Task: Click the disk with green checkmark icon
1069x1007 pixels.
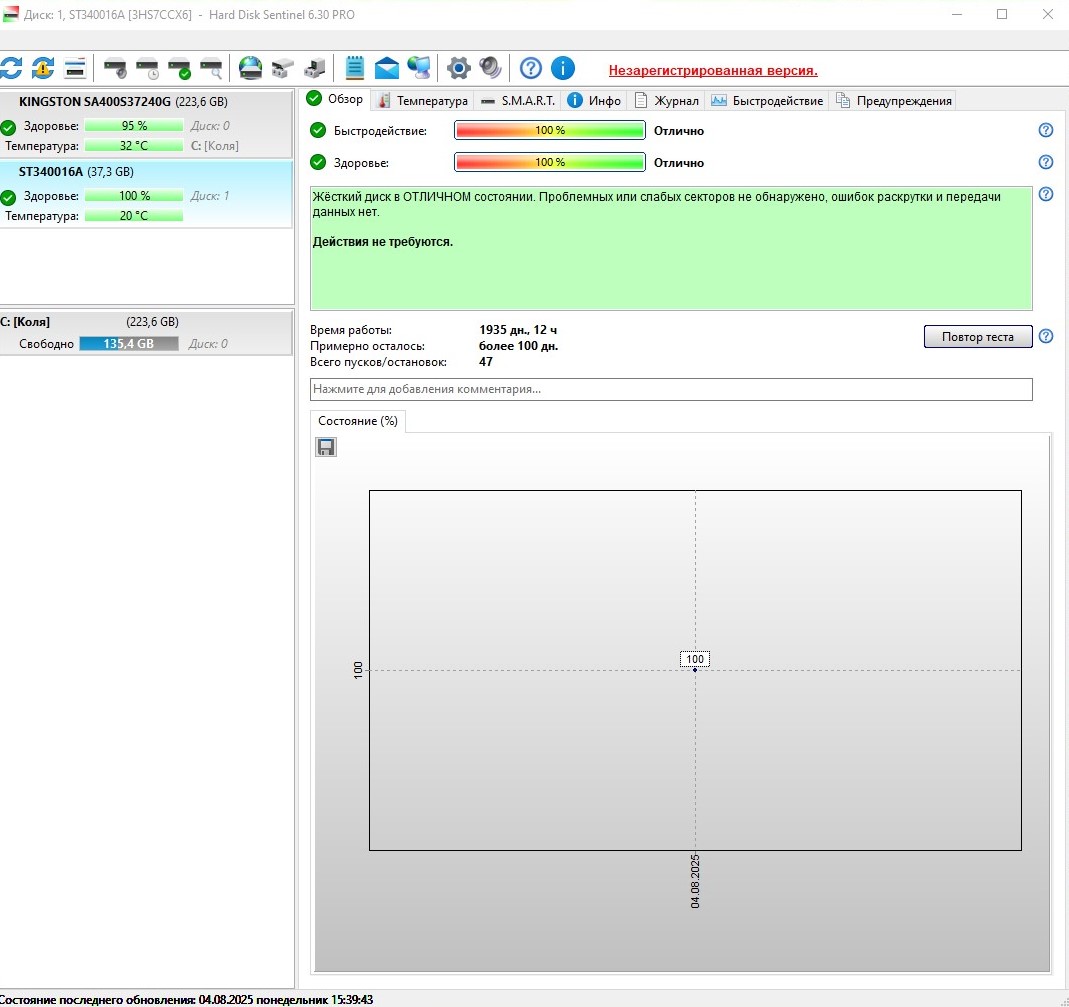Action: coord(179,68)
